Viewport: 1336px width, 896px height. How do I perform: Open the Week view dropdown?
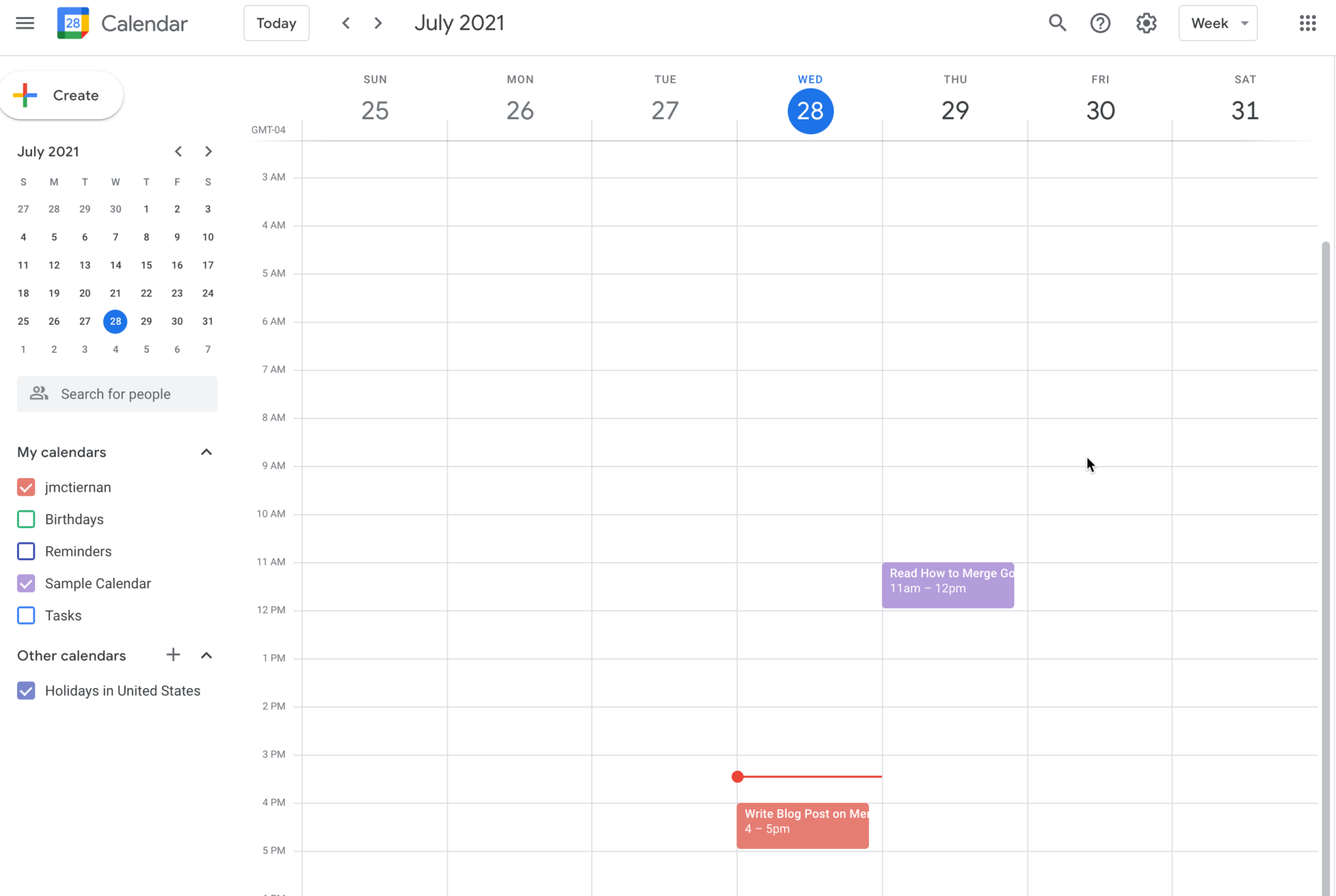(1218, 23)
